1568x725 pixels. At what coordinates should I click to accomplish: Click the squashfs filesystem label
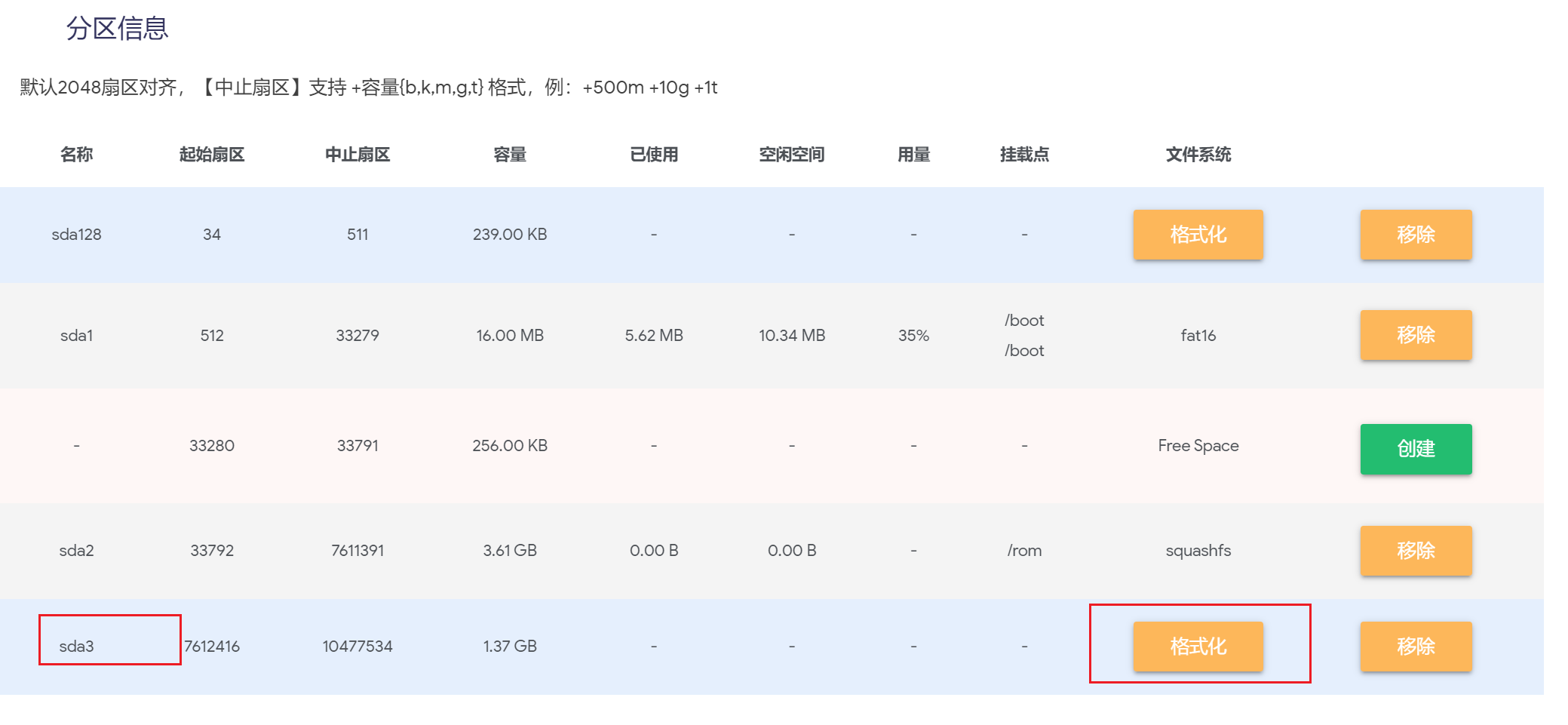coord(1198,551)
